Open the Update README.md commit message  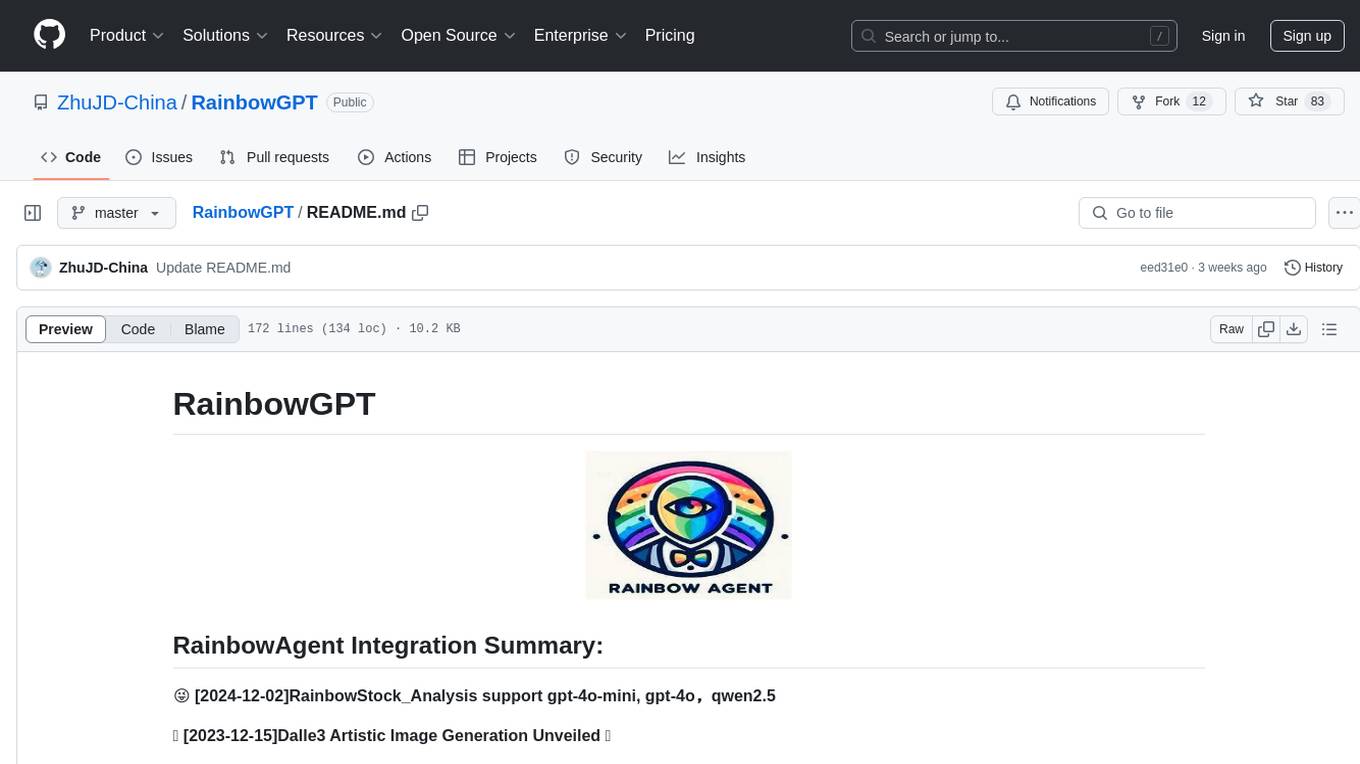coord(223,268)
